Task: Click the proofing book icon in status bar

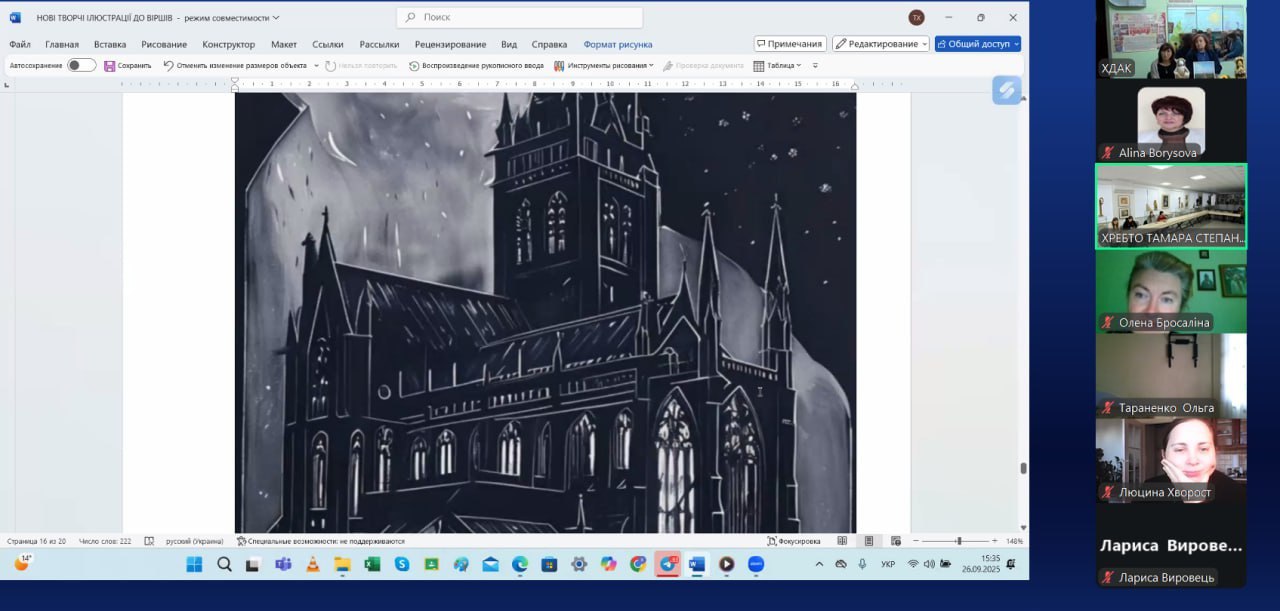Action: 149,541
